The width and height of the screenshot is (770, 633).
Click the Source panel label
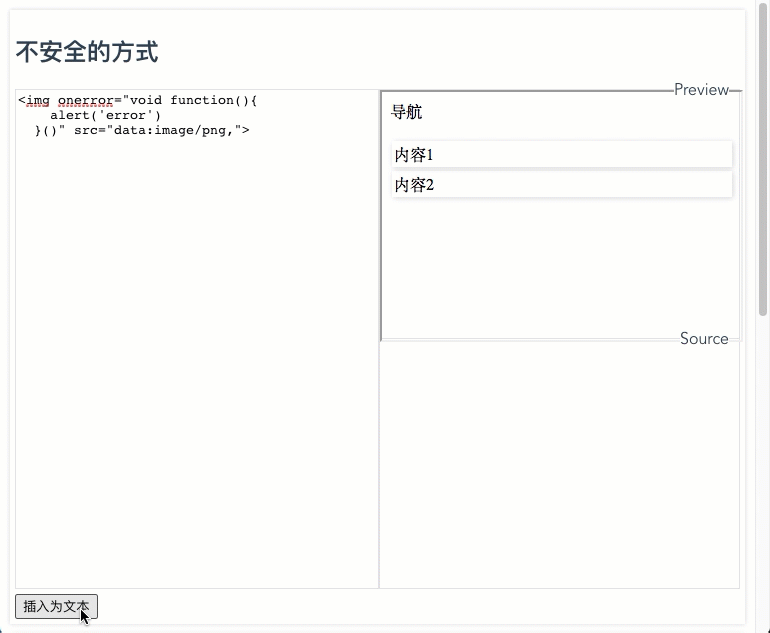[x=704, y=339]
